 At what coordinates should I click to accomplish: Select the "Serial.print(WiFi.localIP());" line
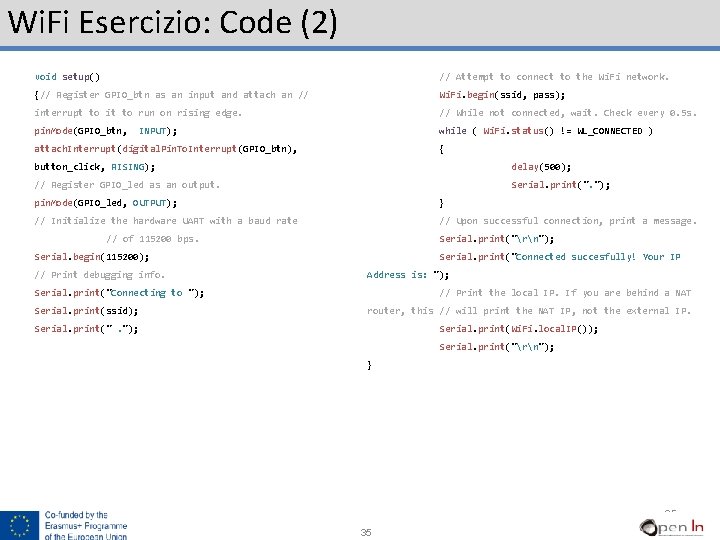click(x=518, y=329)
